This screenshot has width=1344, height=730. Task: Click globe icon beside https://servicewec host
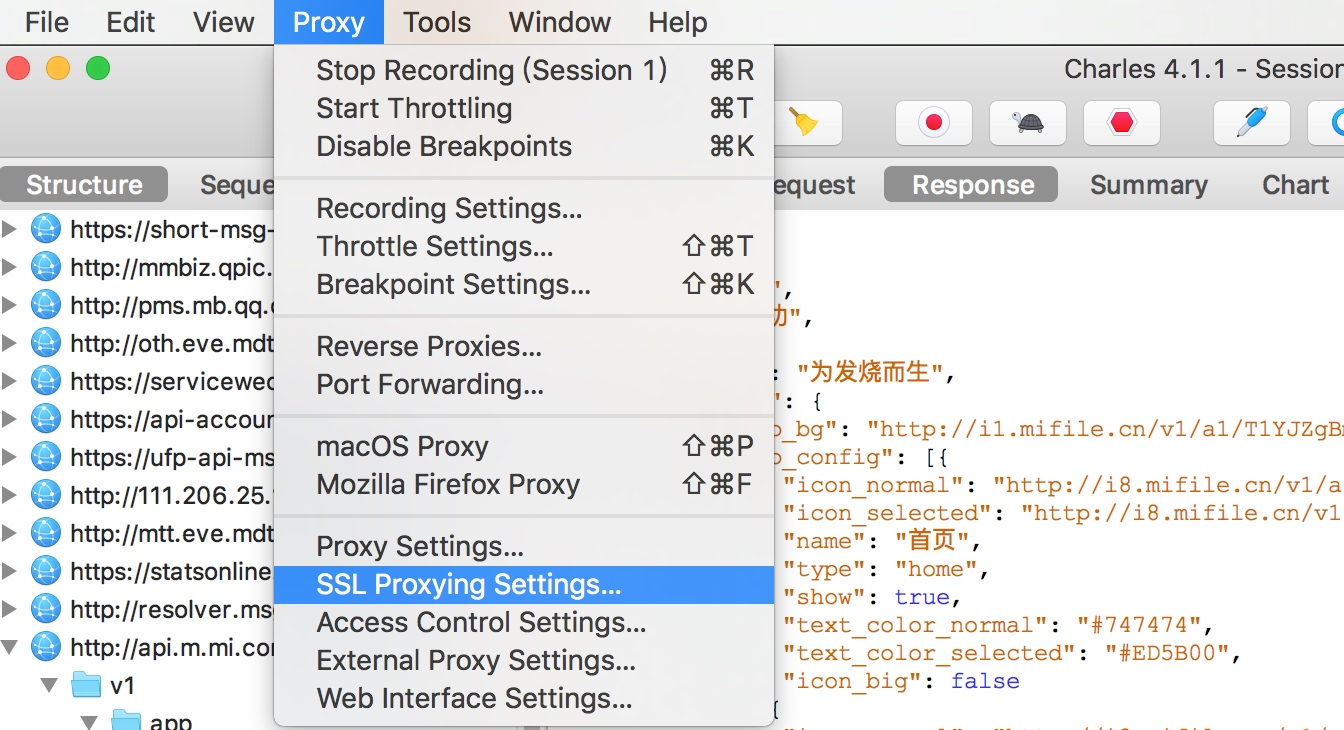[x=46, y=382]
